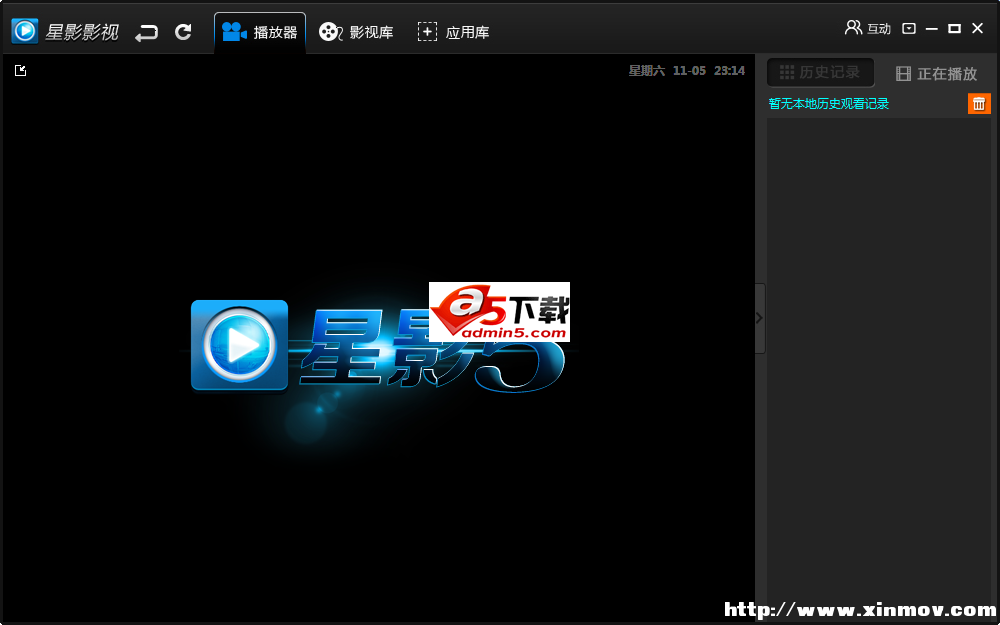Switch to the 播放器 tab

point(260,32)
